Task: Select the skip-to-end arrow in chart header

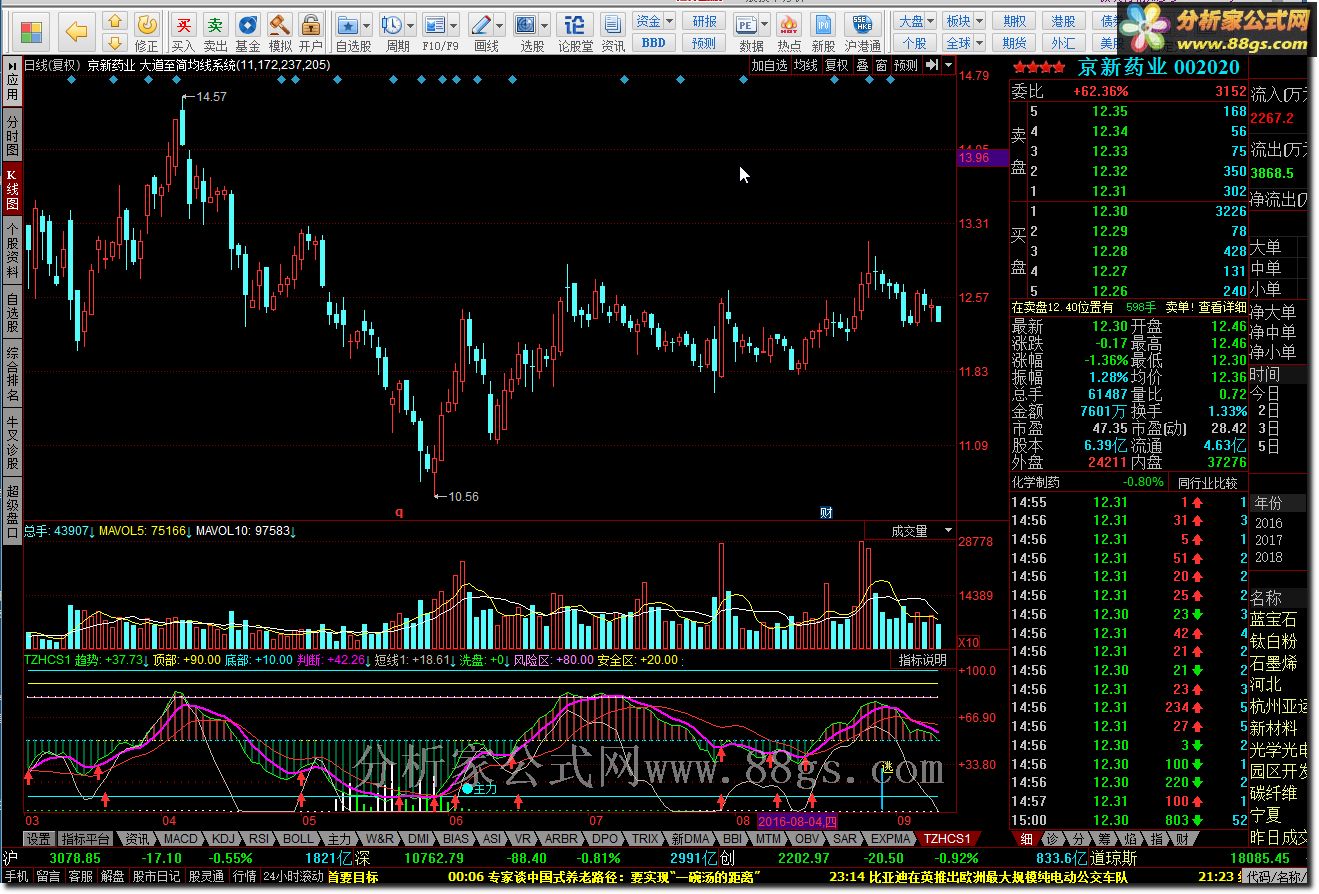Action: tap(932, 65)
